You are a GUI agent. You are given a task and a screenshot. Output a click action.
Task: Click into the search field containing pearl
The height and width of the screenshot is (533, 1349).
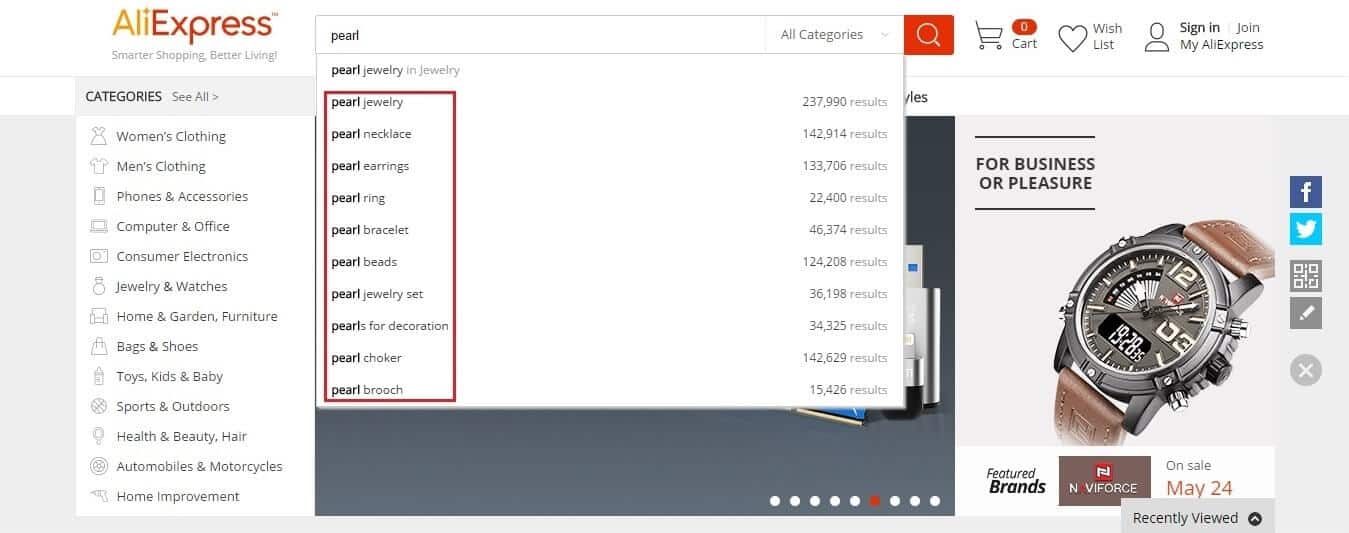tap(540, 35)
